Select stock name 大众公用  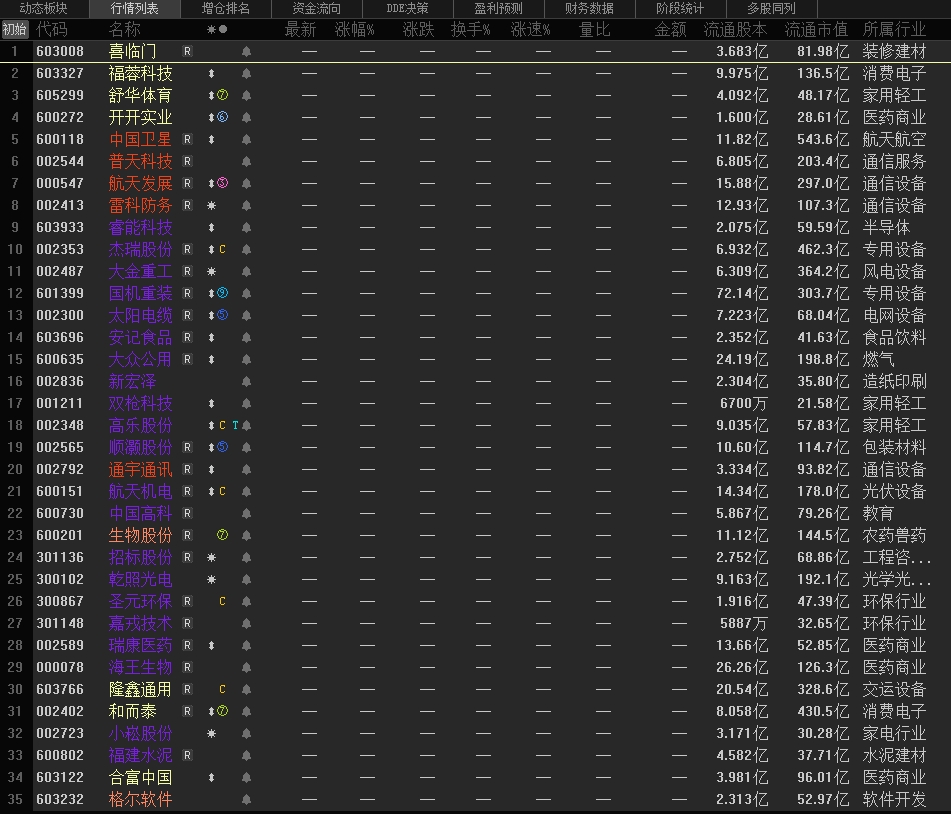(140, 359)
